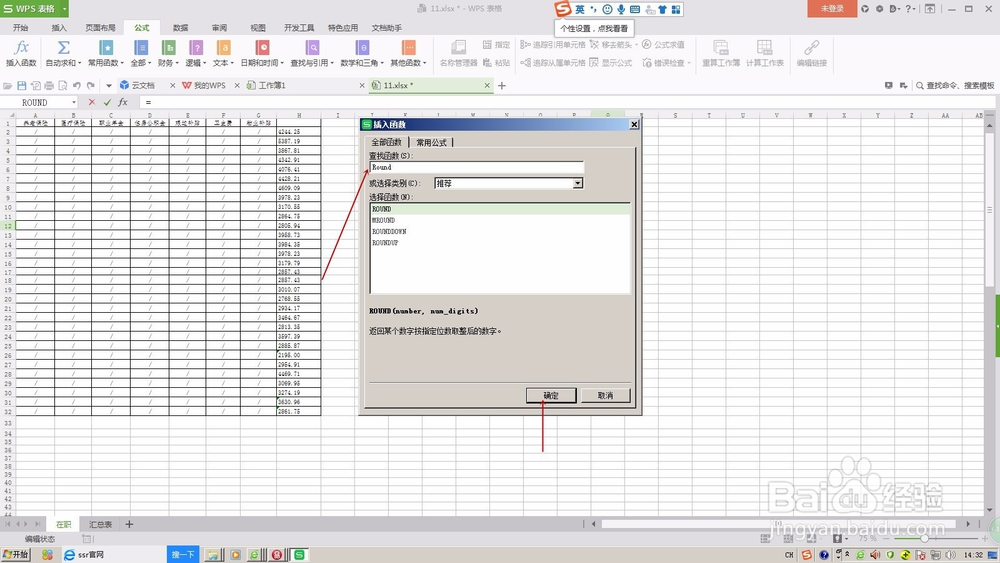Viewport: 1000px width, 563px height.
Task: Expand the WPS 表格 application menu arrow
Action: click(64, 9)
